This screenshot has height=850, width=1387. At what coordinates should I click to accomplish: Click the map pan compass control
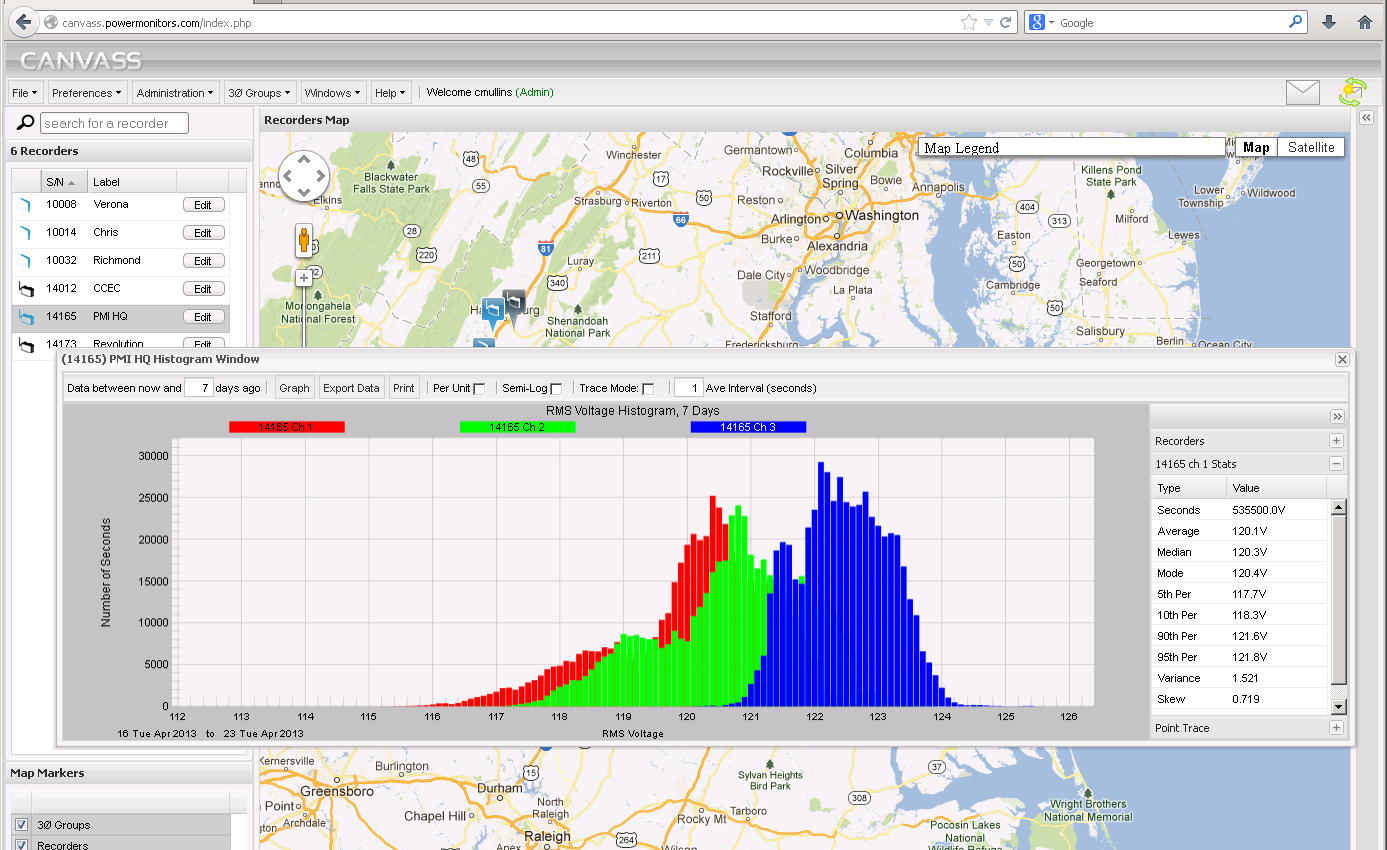303,175
